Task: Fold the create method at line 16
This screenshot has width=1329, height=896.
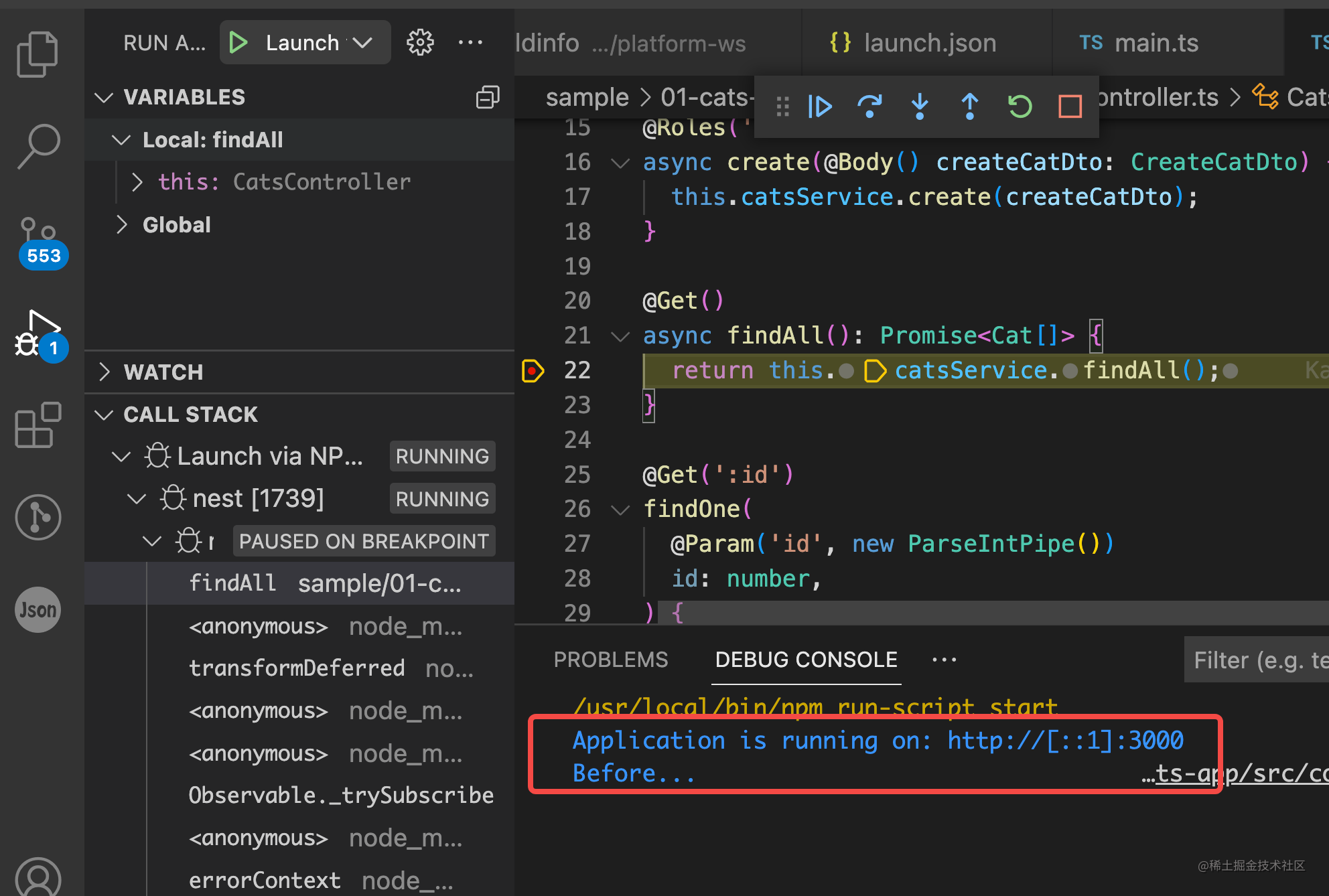Action: click(x=621, y=163)
